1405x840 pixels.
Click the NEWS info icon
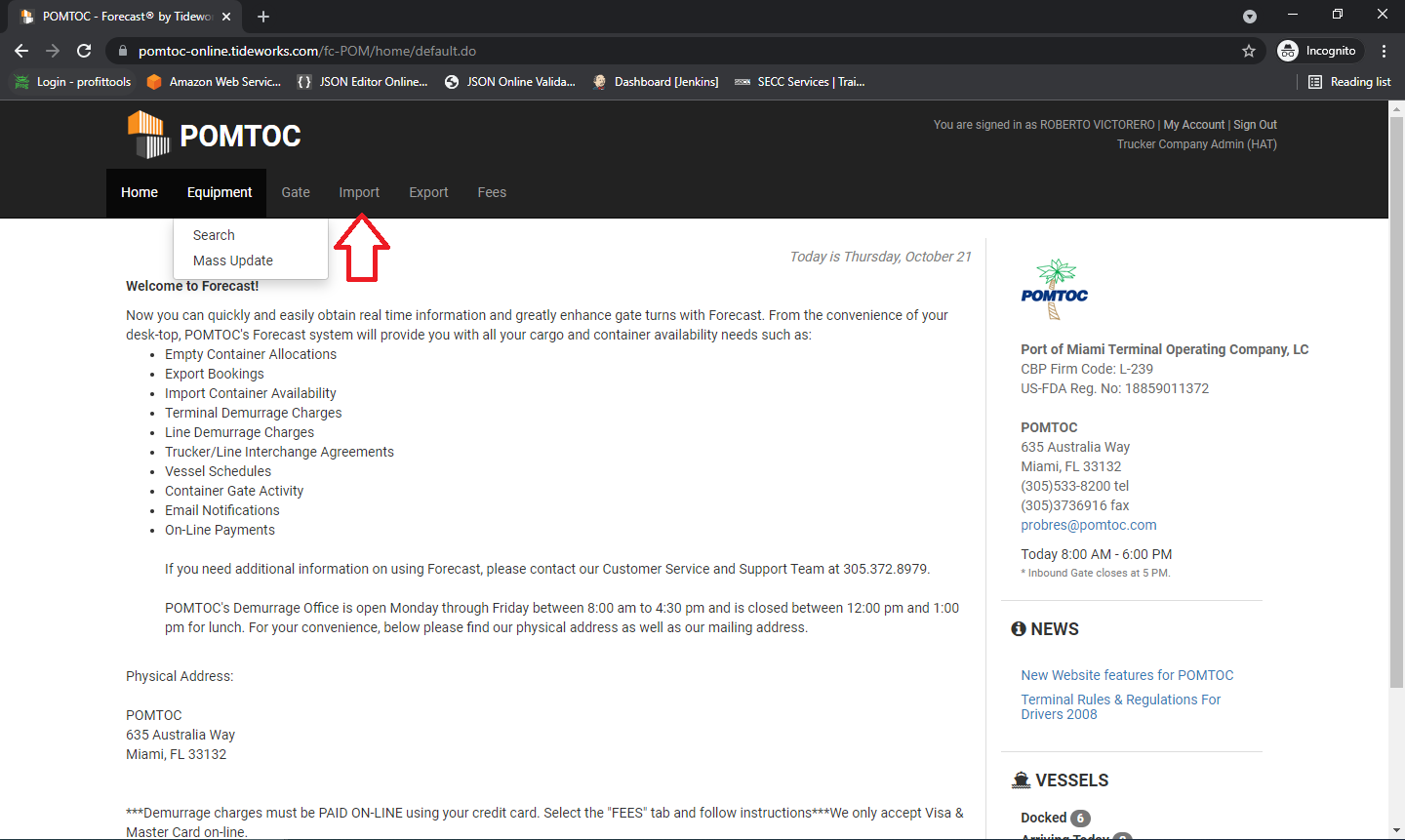coord(1019,629)
